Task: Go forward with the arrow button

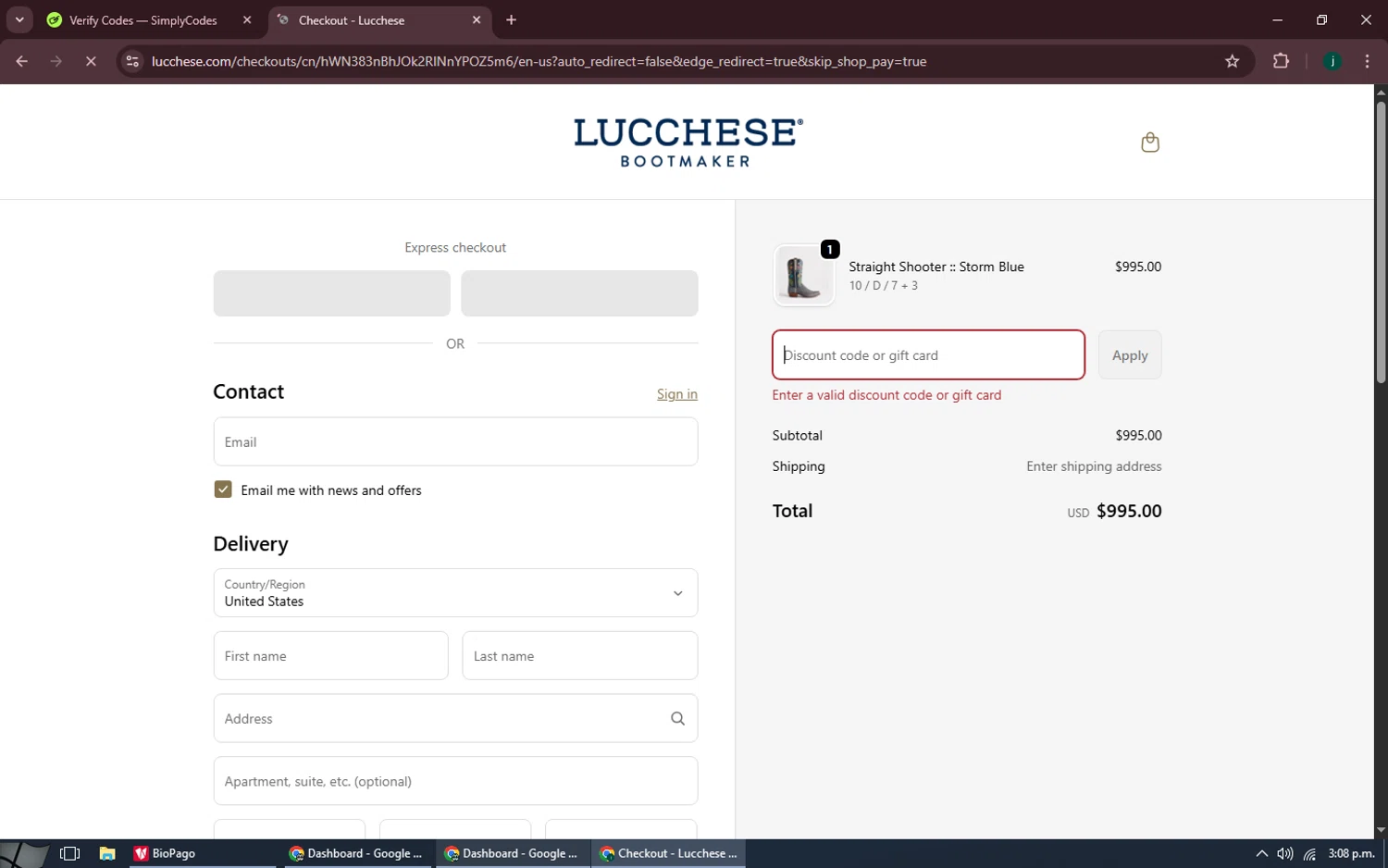Action: (x=56, y=61)
